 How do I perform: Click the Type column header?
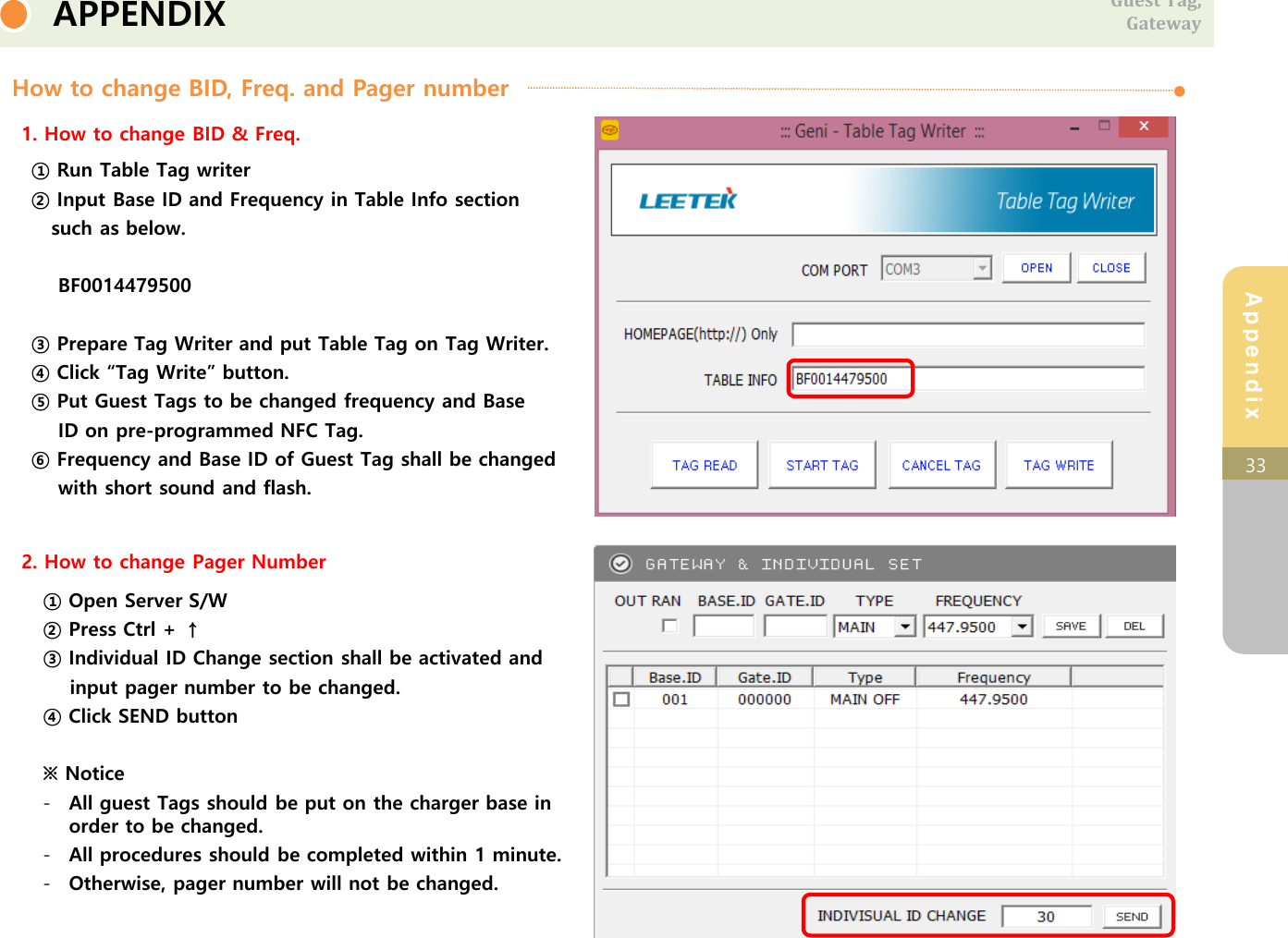click(x=865, y=676)
